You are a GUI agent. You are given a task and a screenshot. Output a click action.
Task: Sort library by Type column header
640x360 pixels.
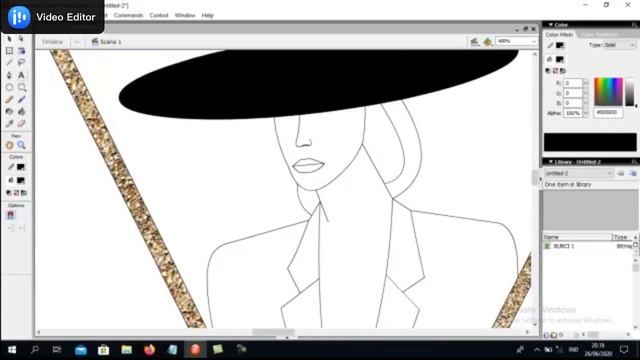tap(623, 237)
